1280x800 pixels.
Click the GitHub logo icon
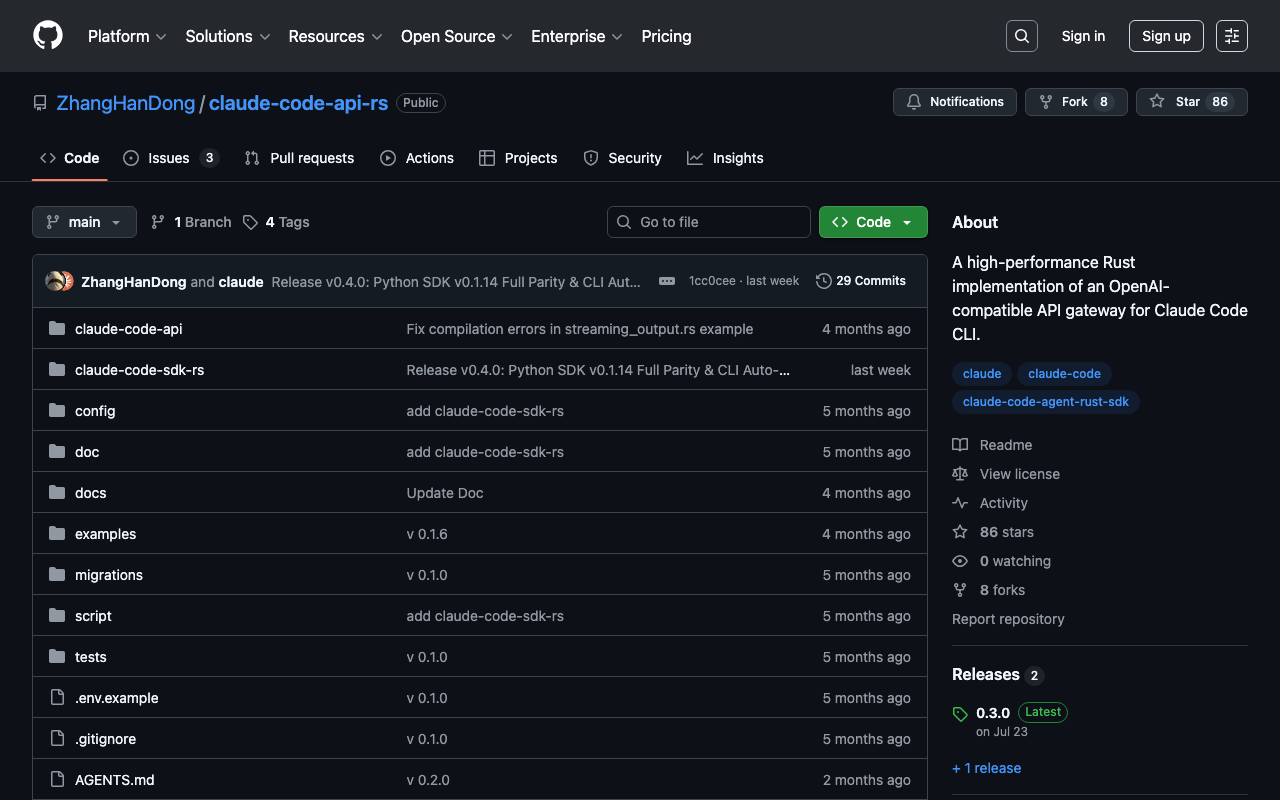click(x=48, y=36)
